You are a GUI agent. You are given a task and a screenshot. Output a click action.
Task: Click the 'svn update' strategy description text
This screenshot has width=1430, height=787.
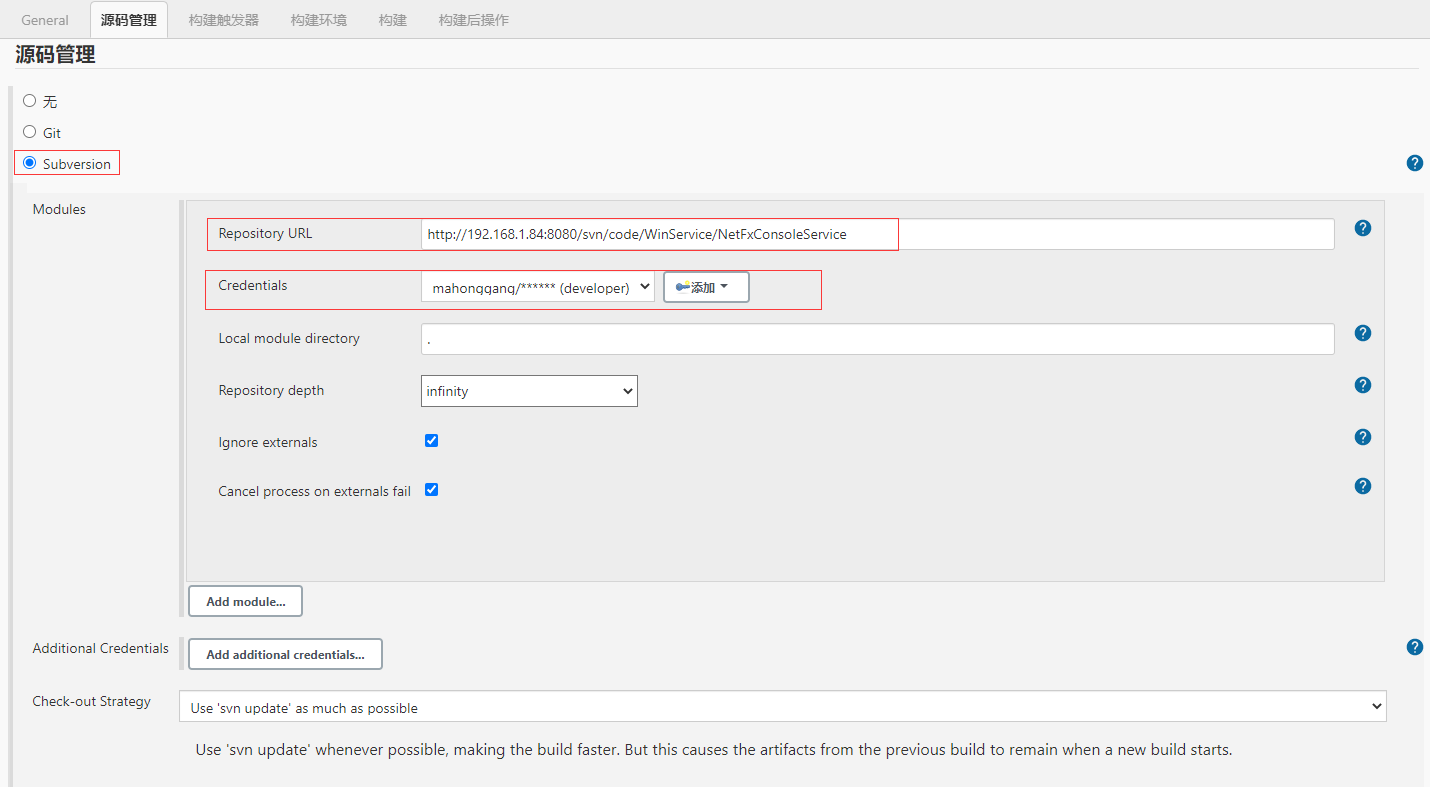pyautogui.click(x=713, y=749)
